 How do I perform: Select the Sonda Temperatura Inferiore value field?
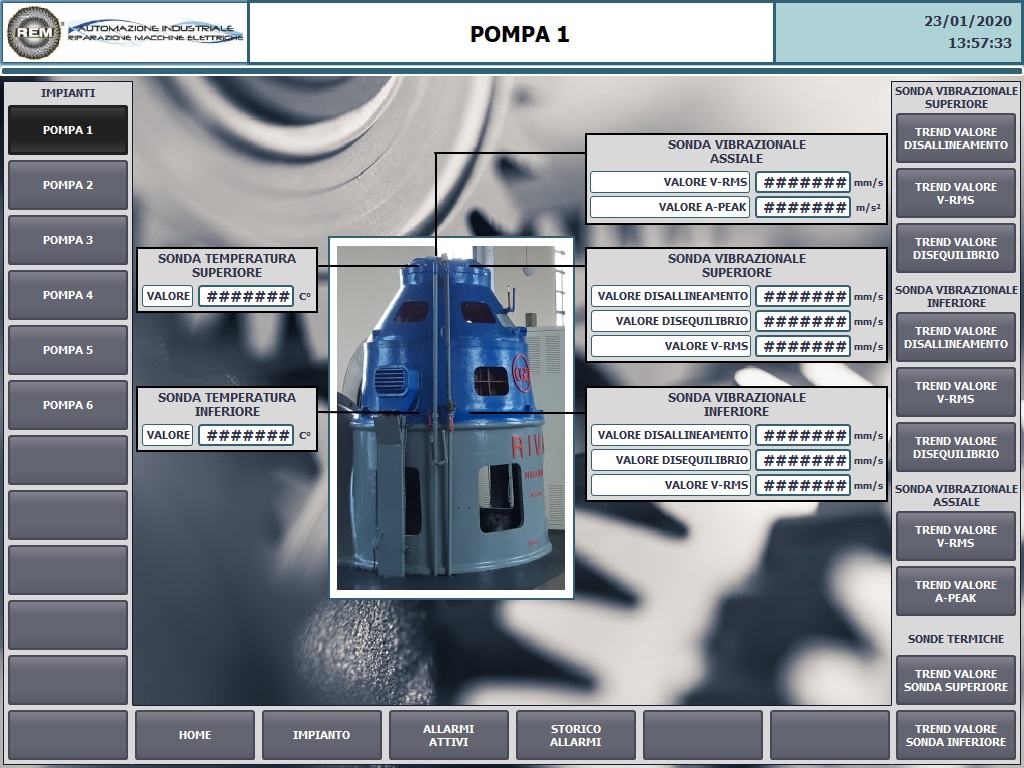246,436
